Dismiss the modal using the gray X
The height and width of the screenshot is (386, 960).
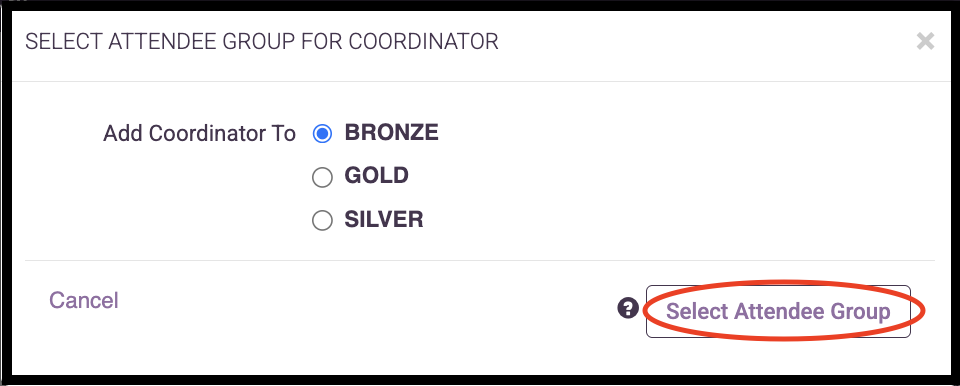(925, 42)
